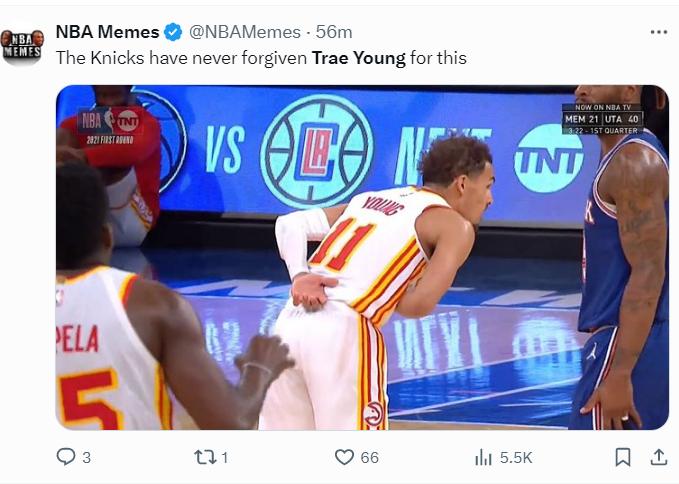Click the Clippers logo in the image
The width and height of the screenshot is (679, 484).
317,151
